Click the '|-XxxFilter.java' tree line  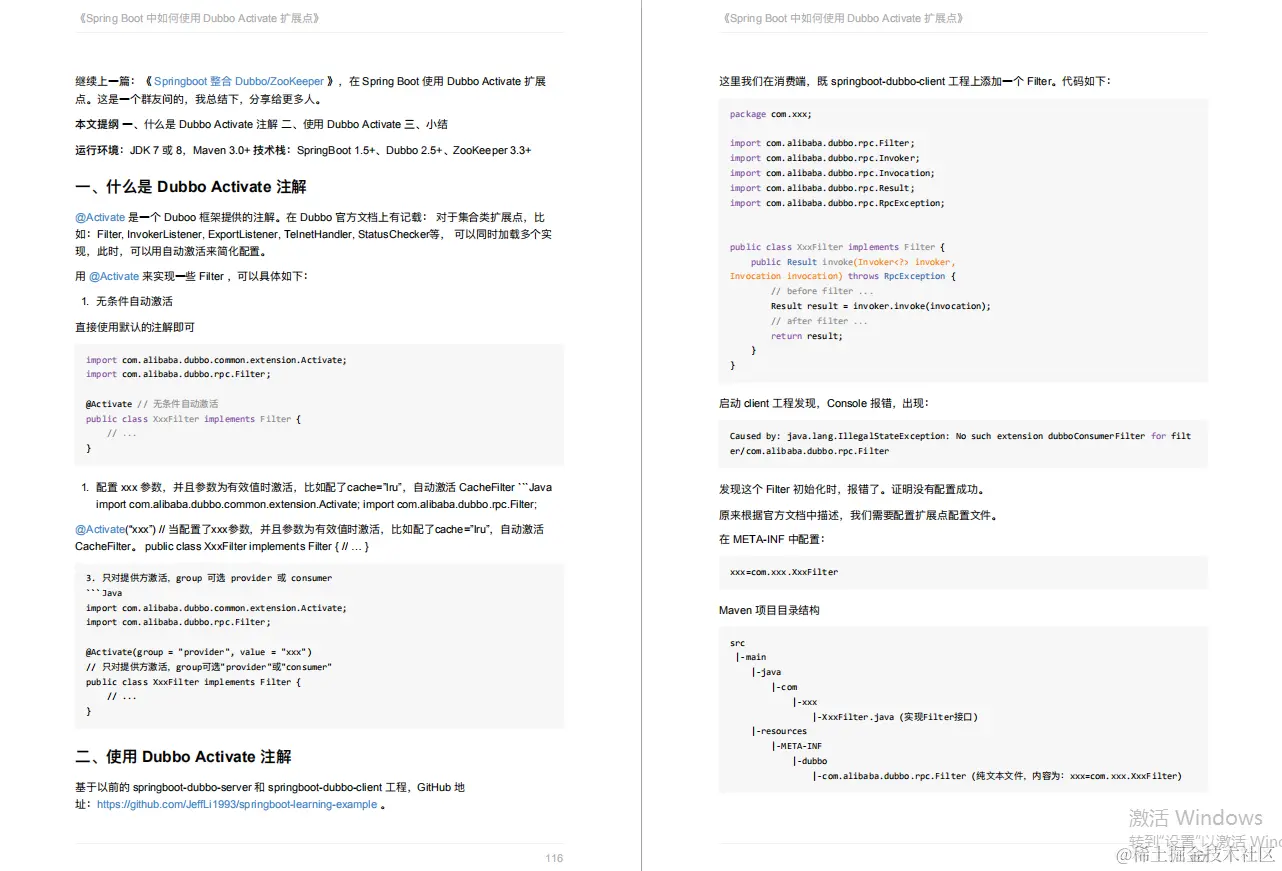(895, 717)
